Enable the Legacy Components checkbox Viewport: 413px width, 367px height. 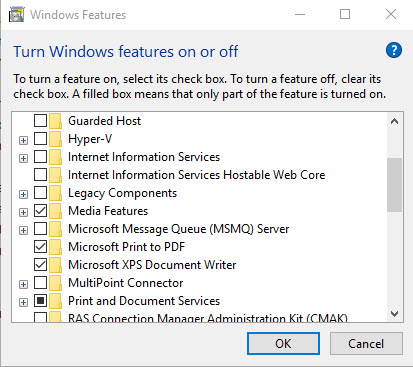(x=40, y=192)
